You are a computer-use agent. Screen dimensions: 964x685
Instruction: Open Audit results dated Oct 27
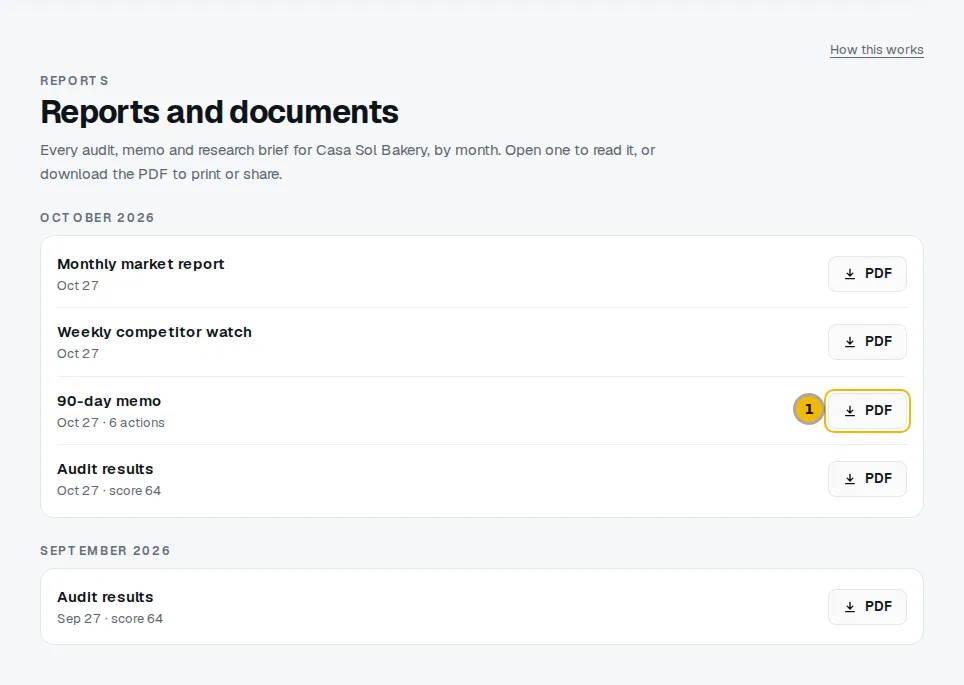(105, 469)
